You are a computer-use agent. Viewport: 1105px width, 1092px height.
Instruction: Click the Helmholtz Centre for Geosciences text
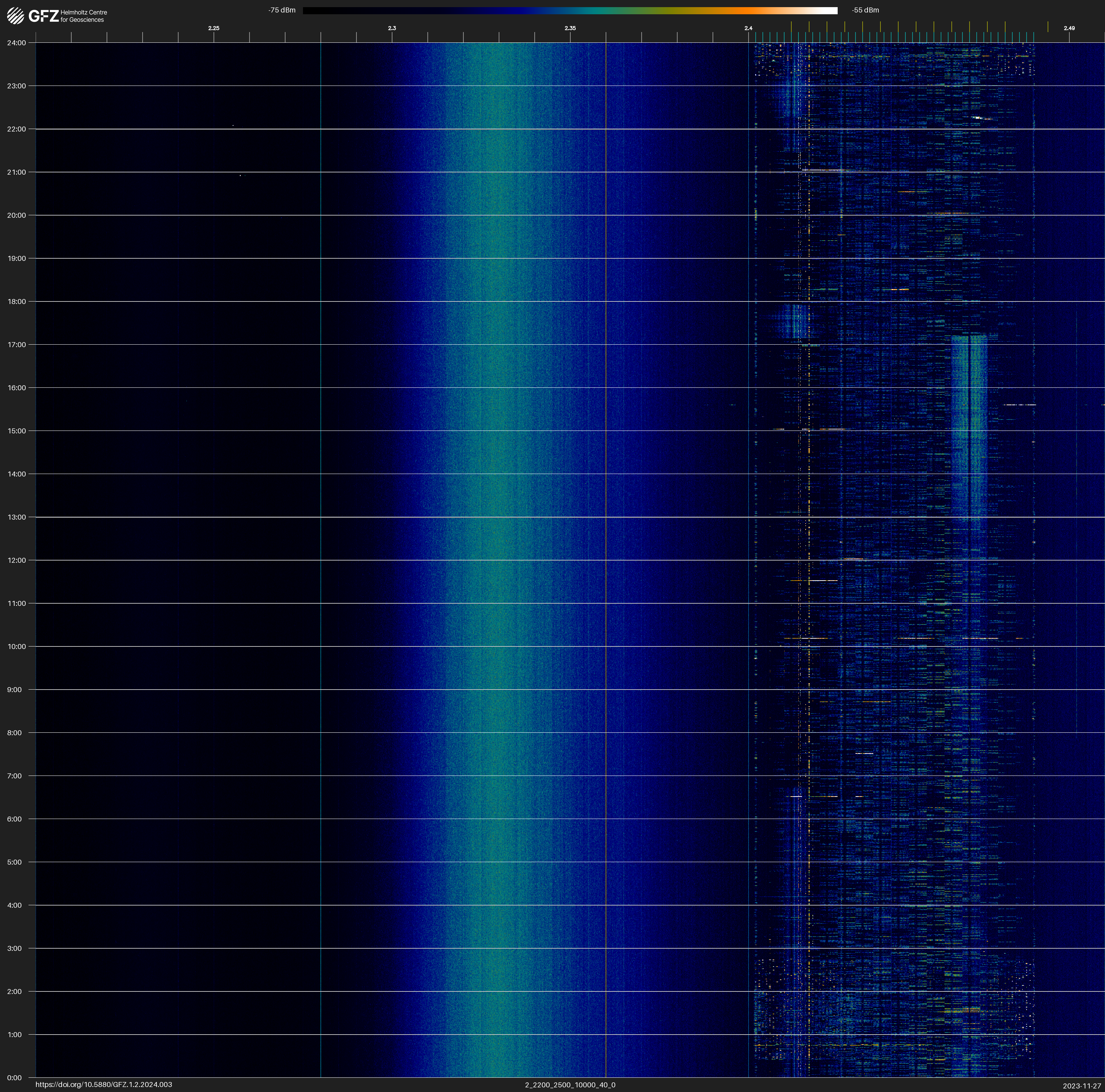coord(83,16)
